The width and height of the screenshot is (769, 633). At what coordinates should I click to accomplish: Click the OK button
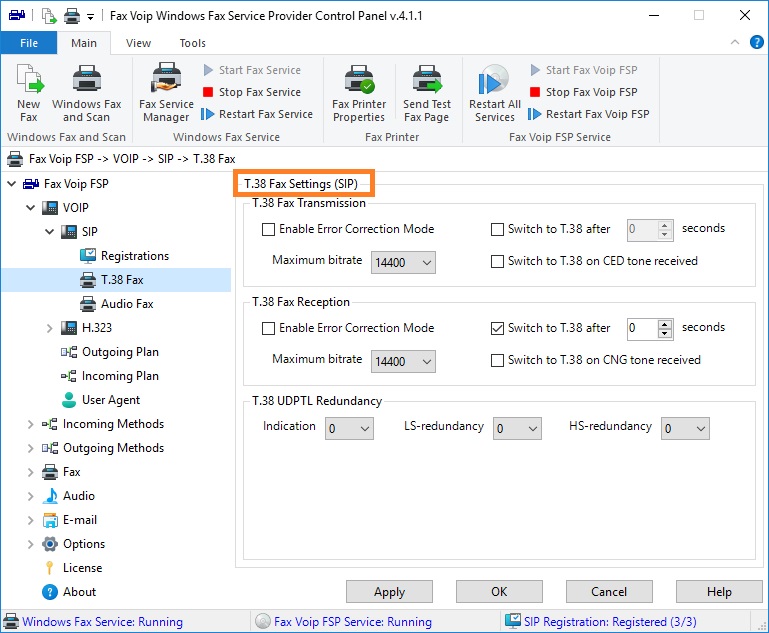coord(499,592)
